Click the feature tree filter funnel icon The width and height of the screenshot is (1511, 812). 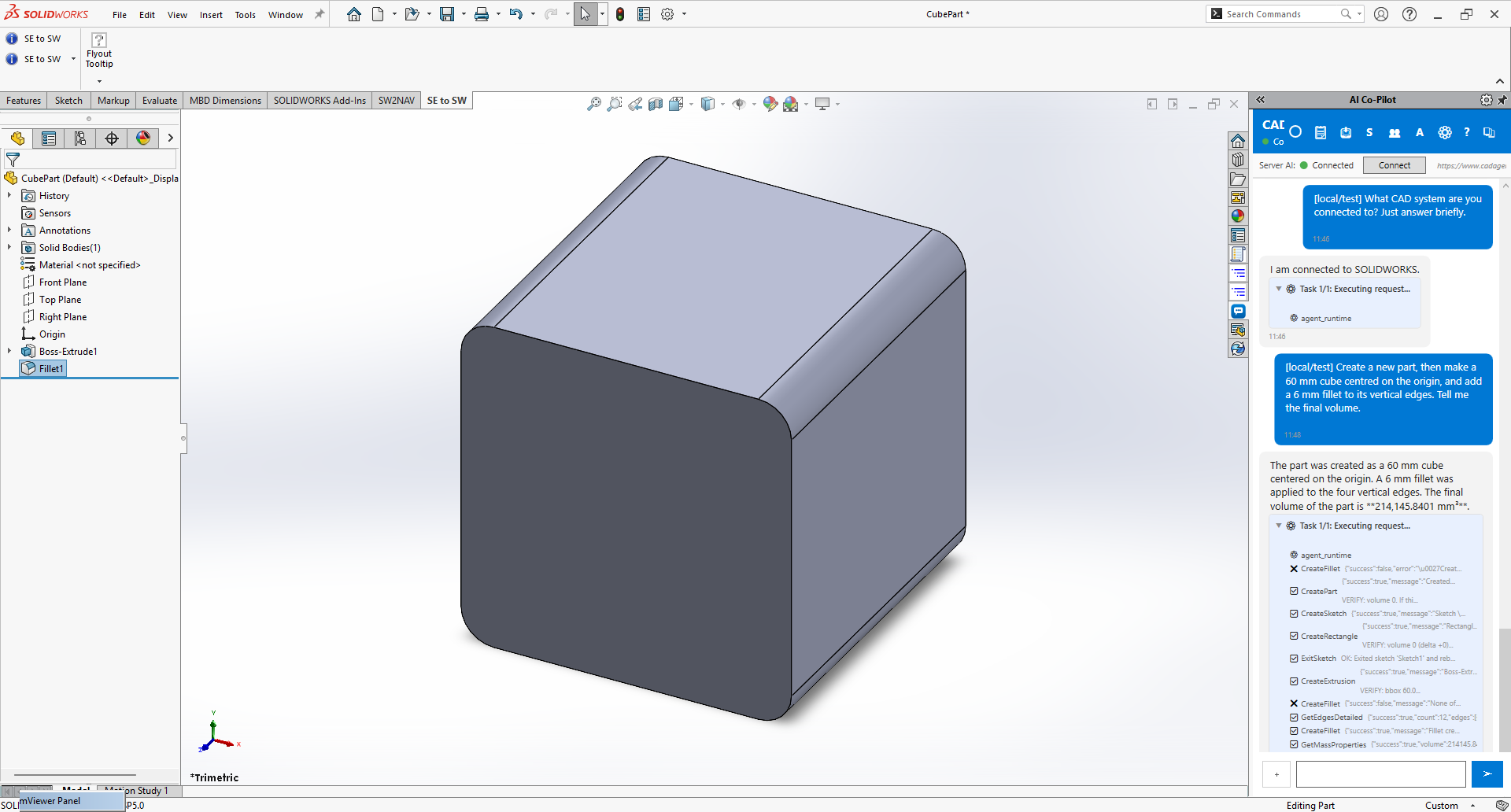click(x=13, y=160)
